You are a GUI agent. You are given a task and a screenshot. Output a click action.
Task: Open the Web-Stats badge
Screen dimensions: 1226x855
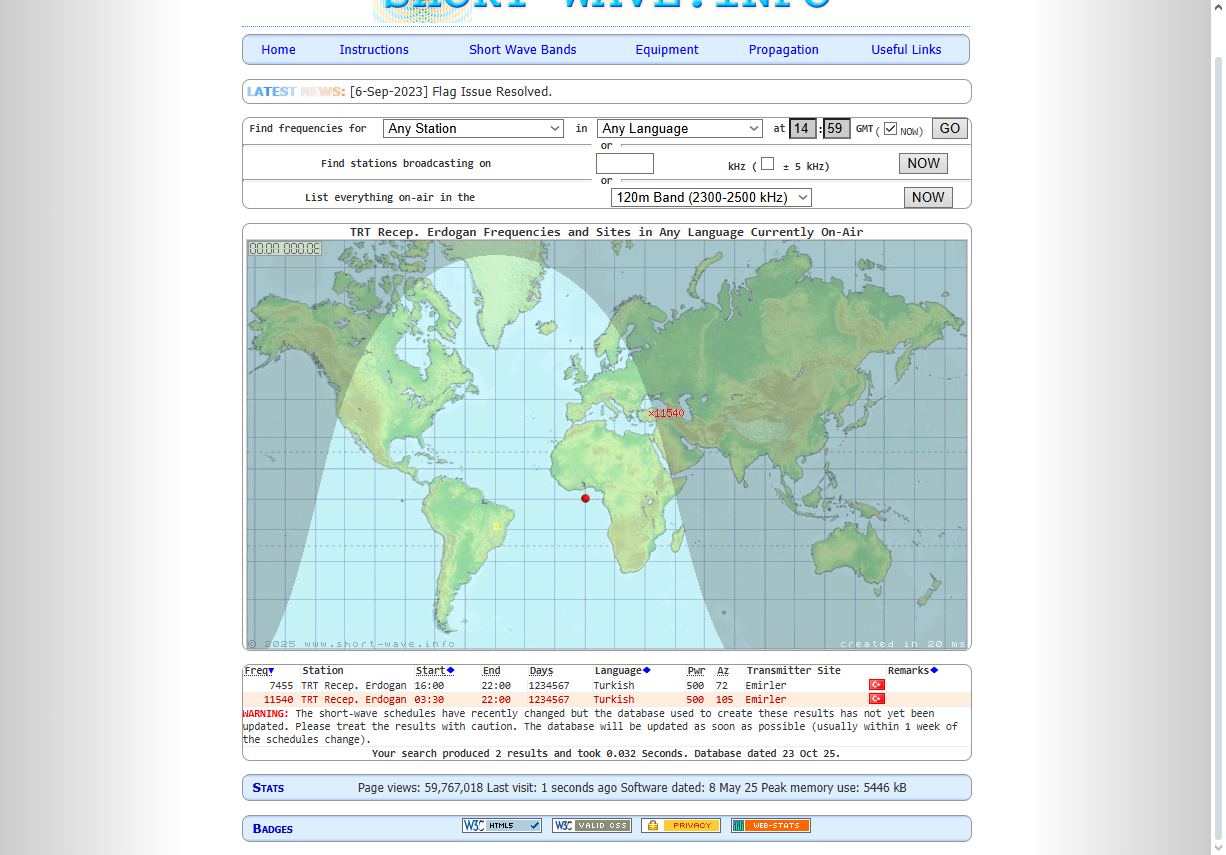pos(770,826)
